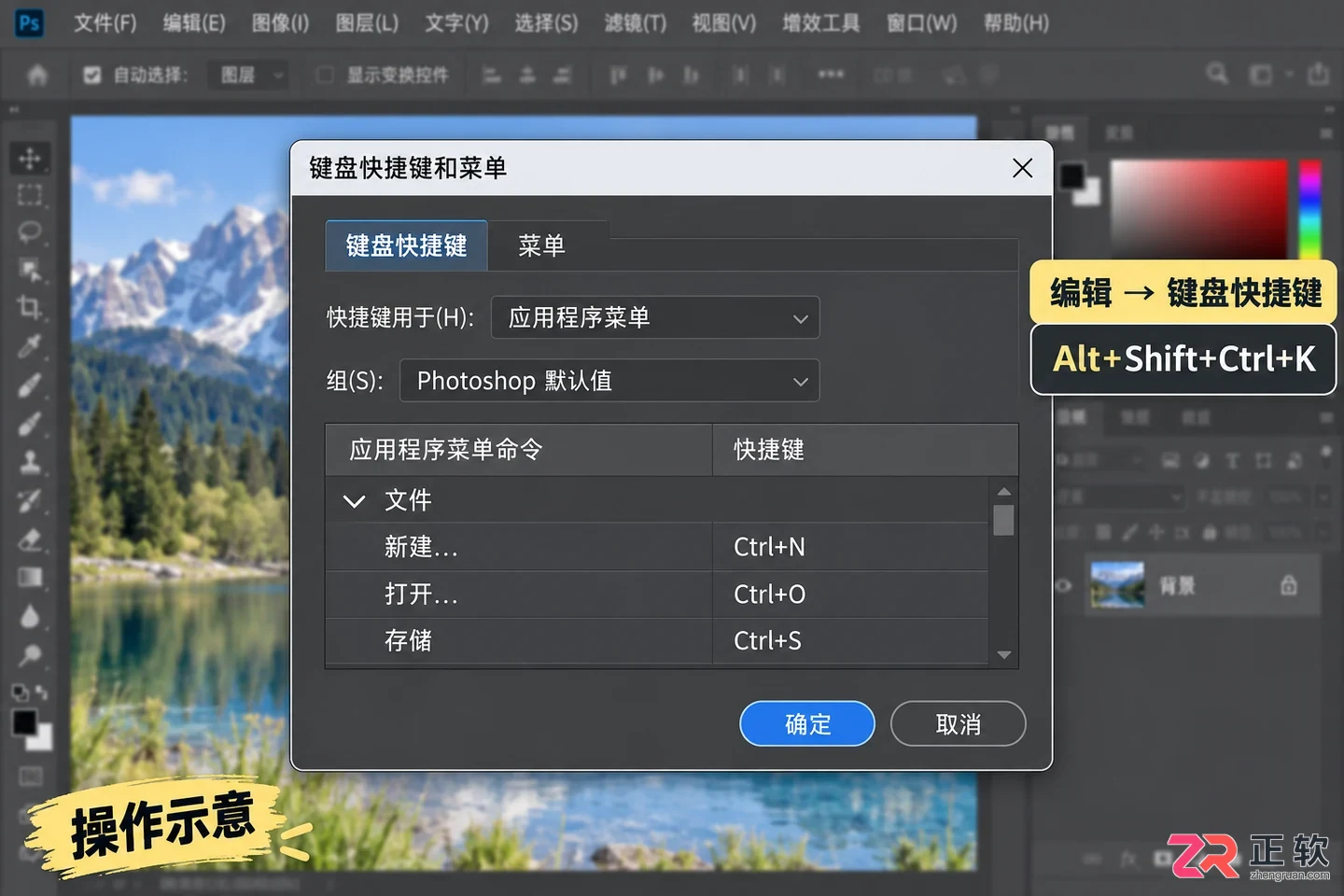Open the search magnifier icon
This screenshot has height=896, width=1344.
pos(1217,73)
